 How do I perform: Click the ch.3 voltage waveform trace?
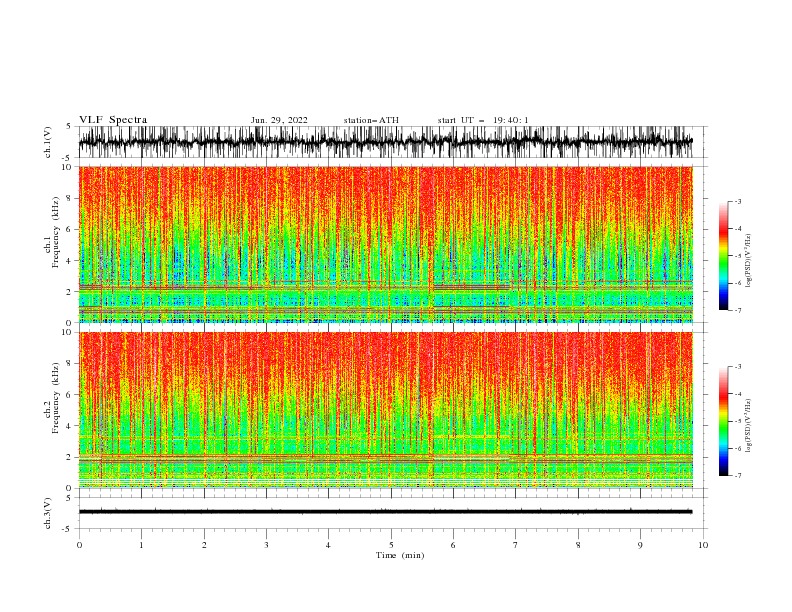click(385, 512)
